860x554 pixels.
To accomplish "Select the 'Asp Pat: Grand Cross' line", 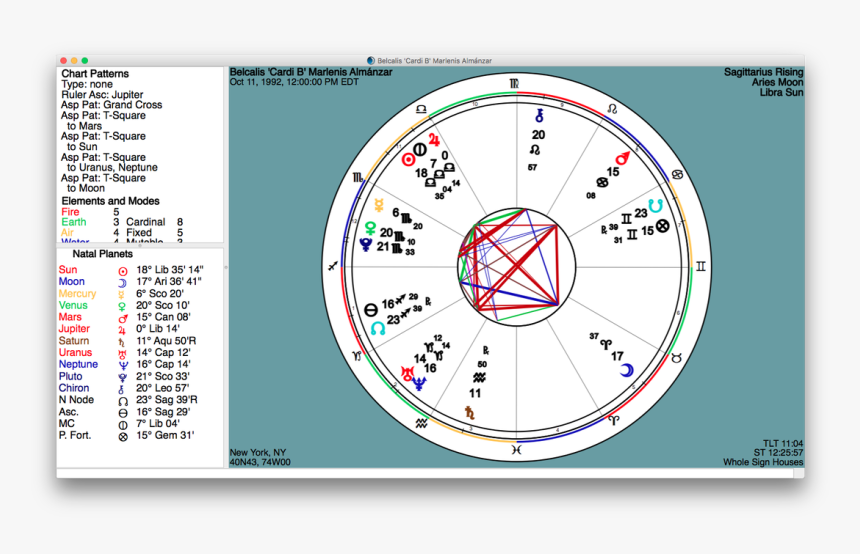I will pos(111,105).
